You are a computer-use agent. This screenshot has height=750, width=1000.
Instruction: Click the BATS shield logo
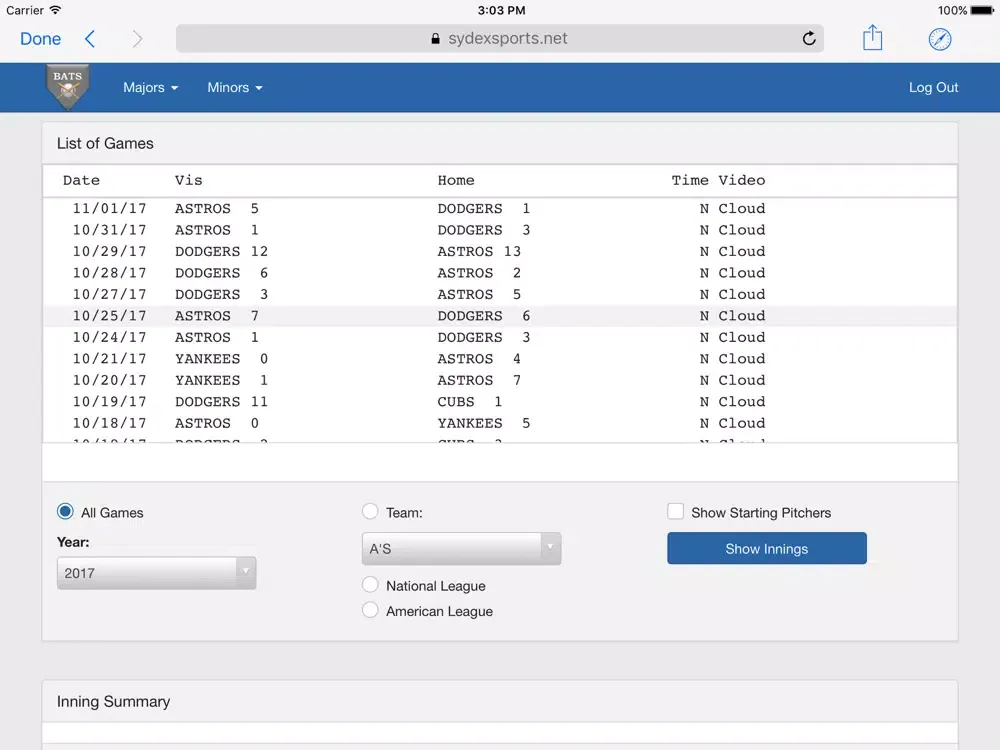68,87
